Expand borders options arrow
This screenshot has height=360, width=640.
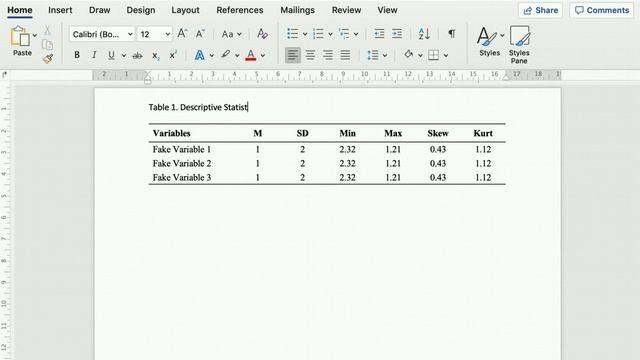click(x=446, y=56)
